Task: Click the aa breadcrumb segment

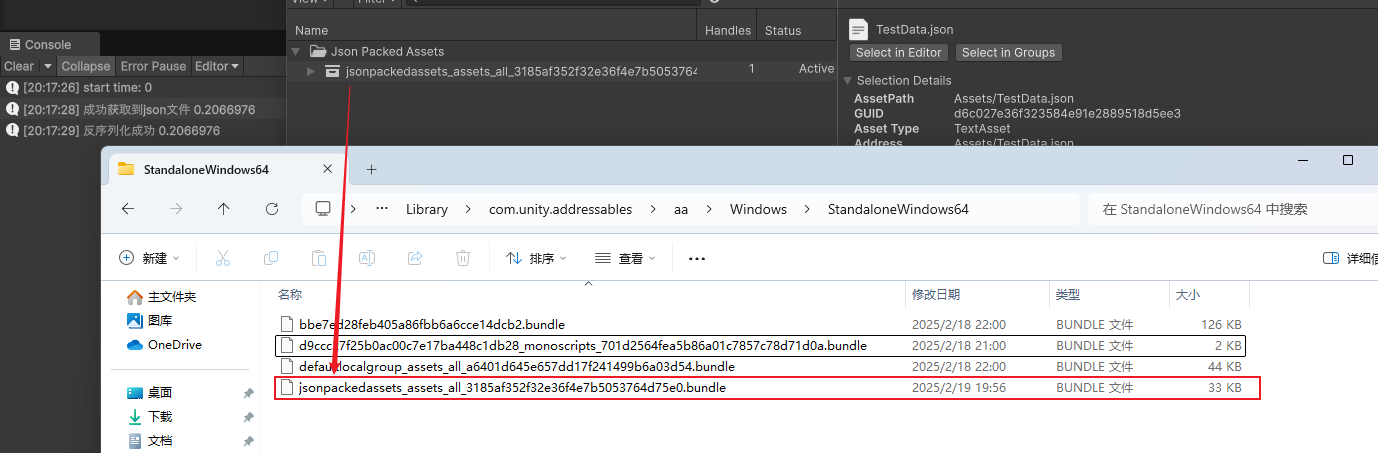Action: click(x=681, y=209)
